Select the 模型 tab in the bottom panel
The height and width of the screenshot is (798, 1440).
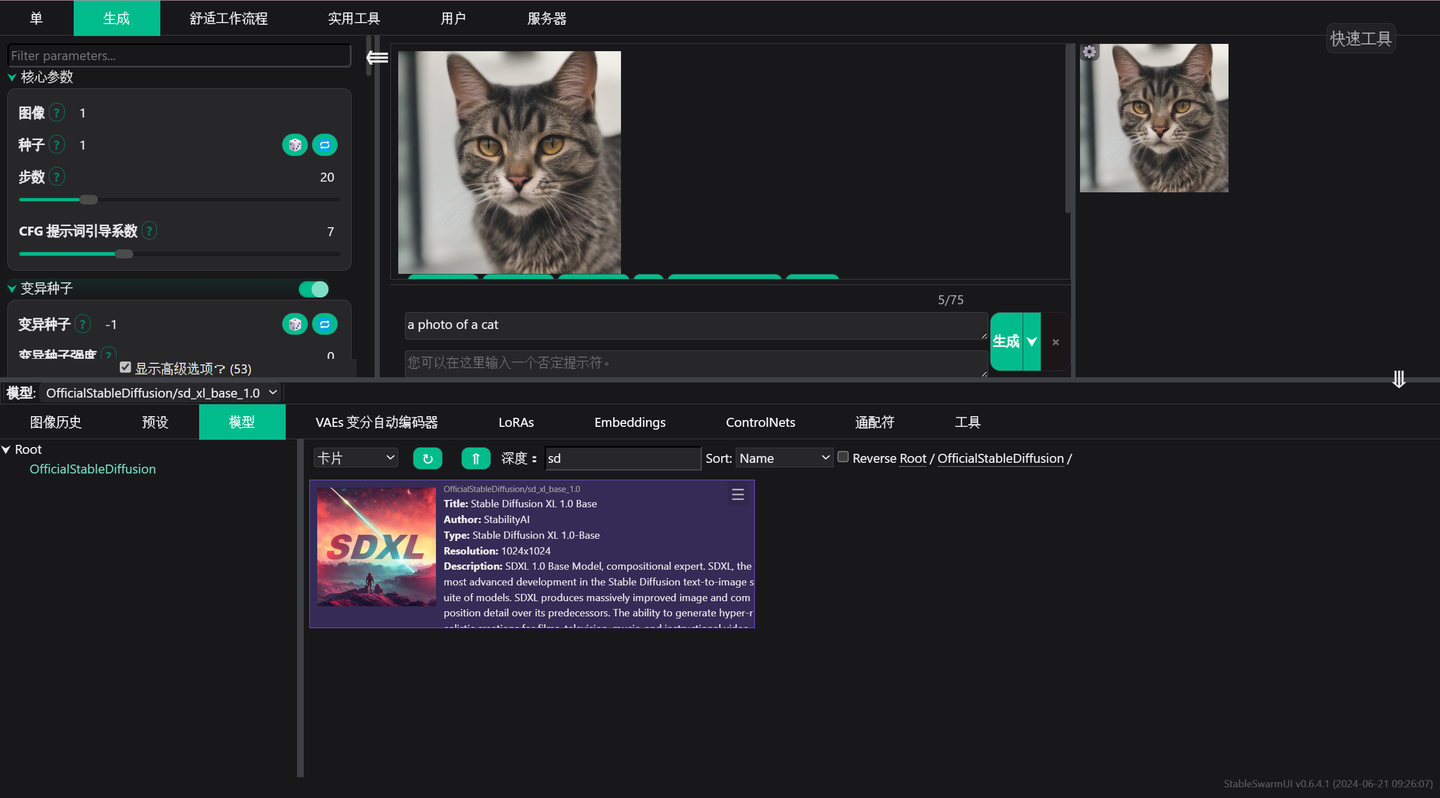tap(242, 422)
